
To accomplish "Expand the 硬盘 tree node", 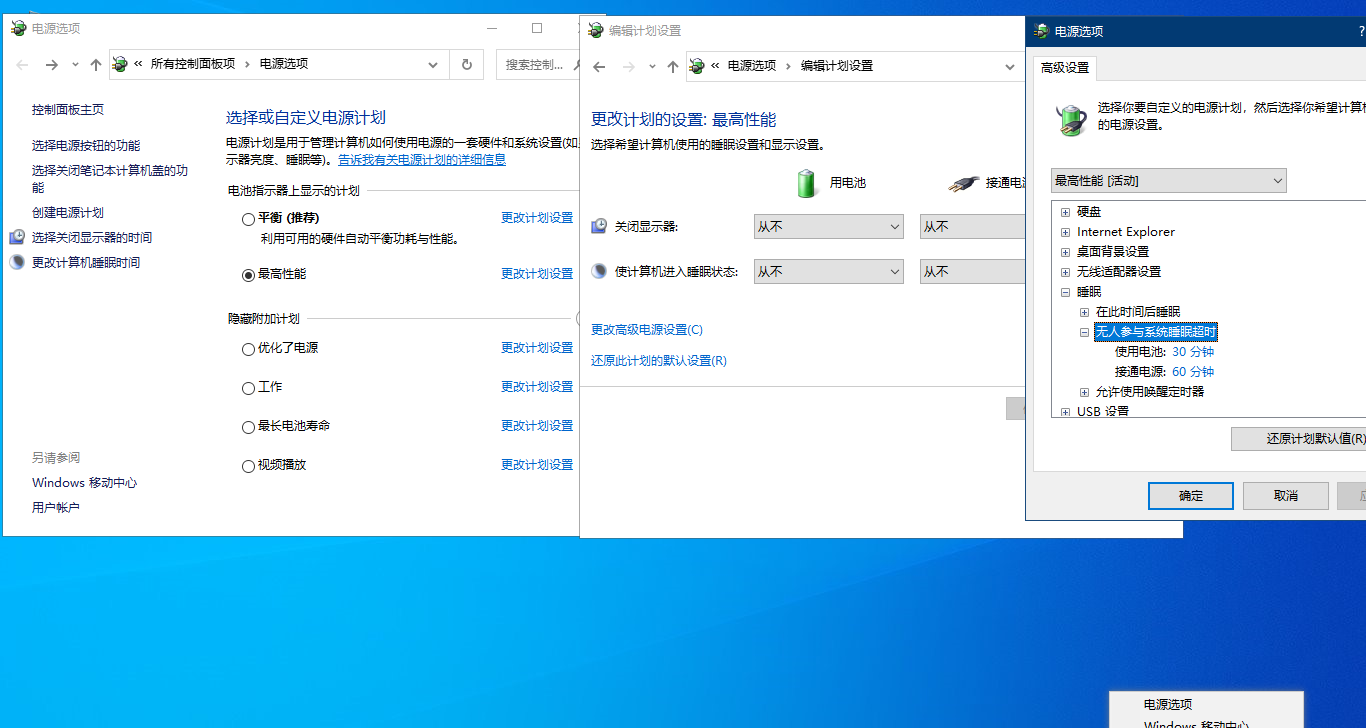I will (x=1065, y=212).
